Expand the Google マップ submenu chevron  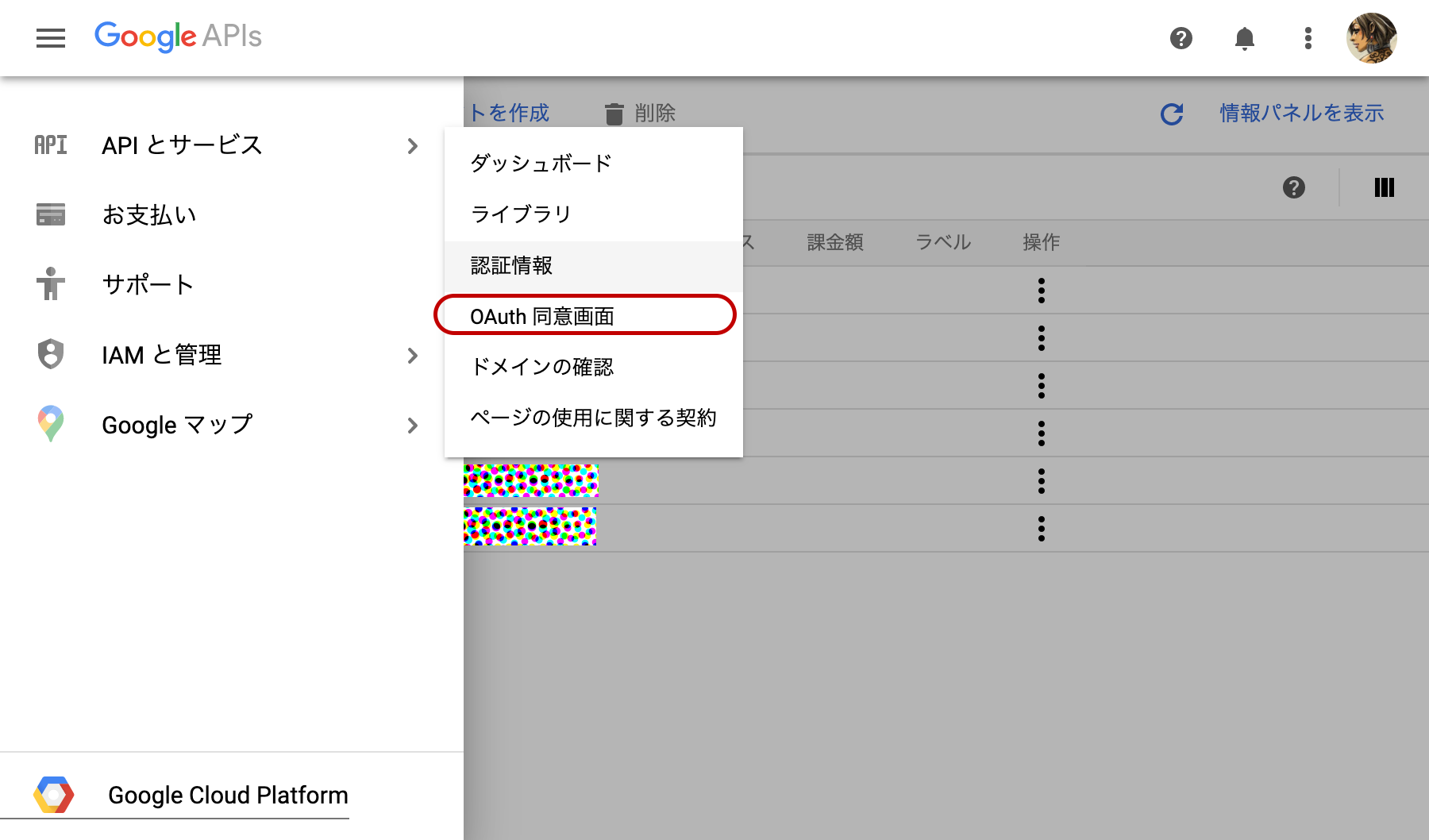412,425
